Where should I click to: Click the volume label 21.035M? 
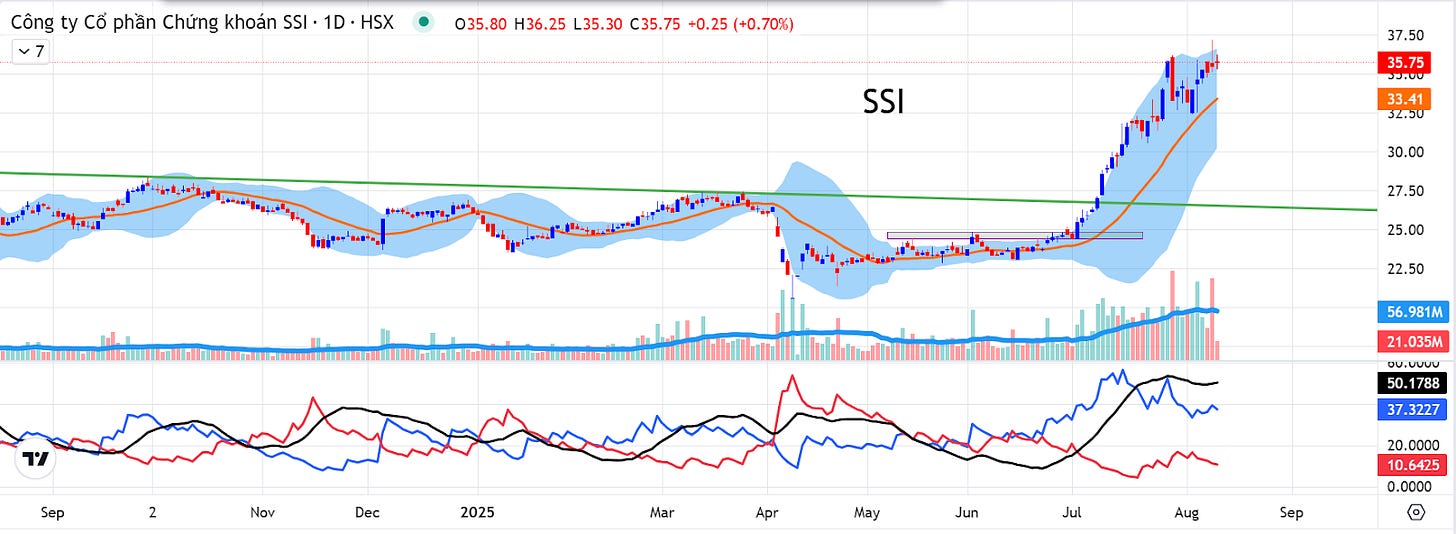[x=1413, y=342]
